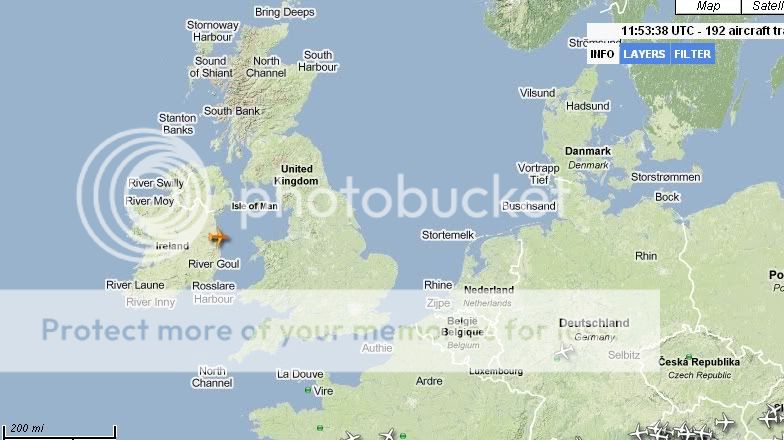Screen dimensions: 784x440
Task: Open the INFO panel
Action: point(602,54)
